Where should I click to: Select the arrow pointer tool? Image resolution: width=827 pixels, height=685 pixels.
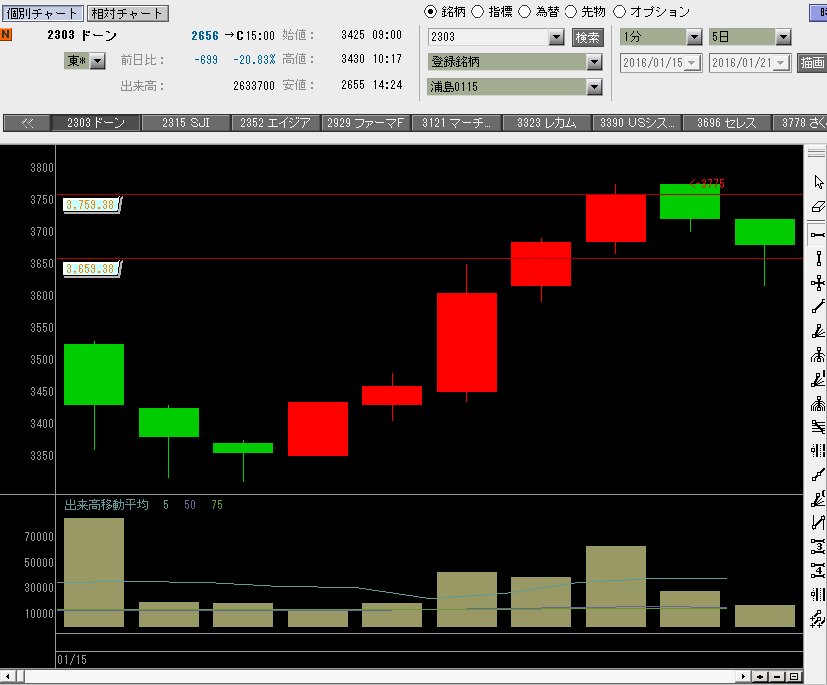click(818, 182)
